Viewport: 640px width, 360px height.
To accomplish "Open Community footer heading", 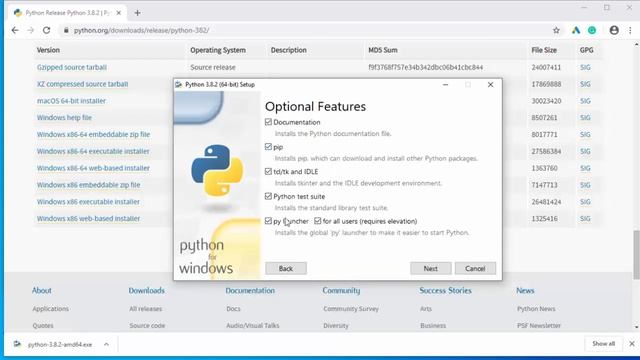I will (341, 290).
